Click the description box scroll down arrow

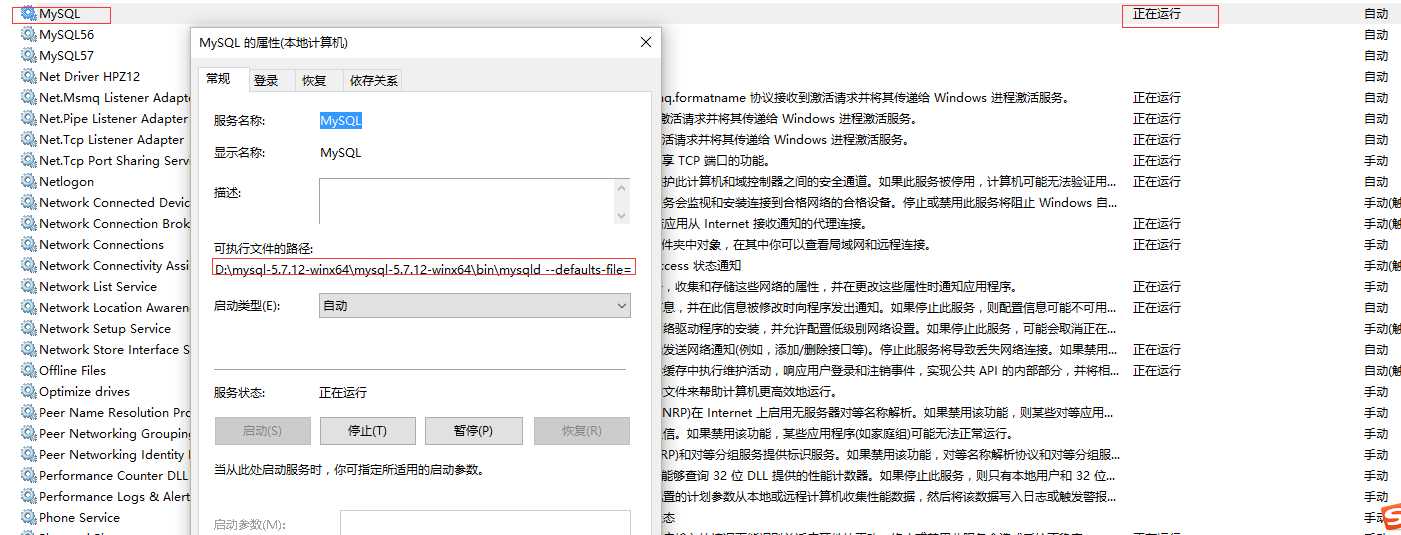click(623, 215)
